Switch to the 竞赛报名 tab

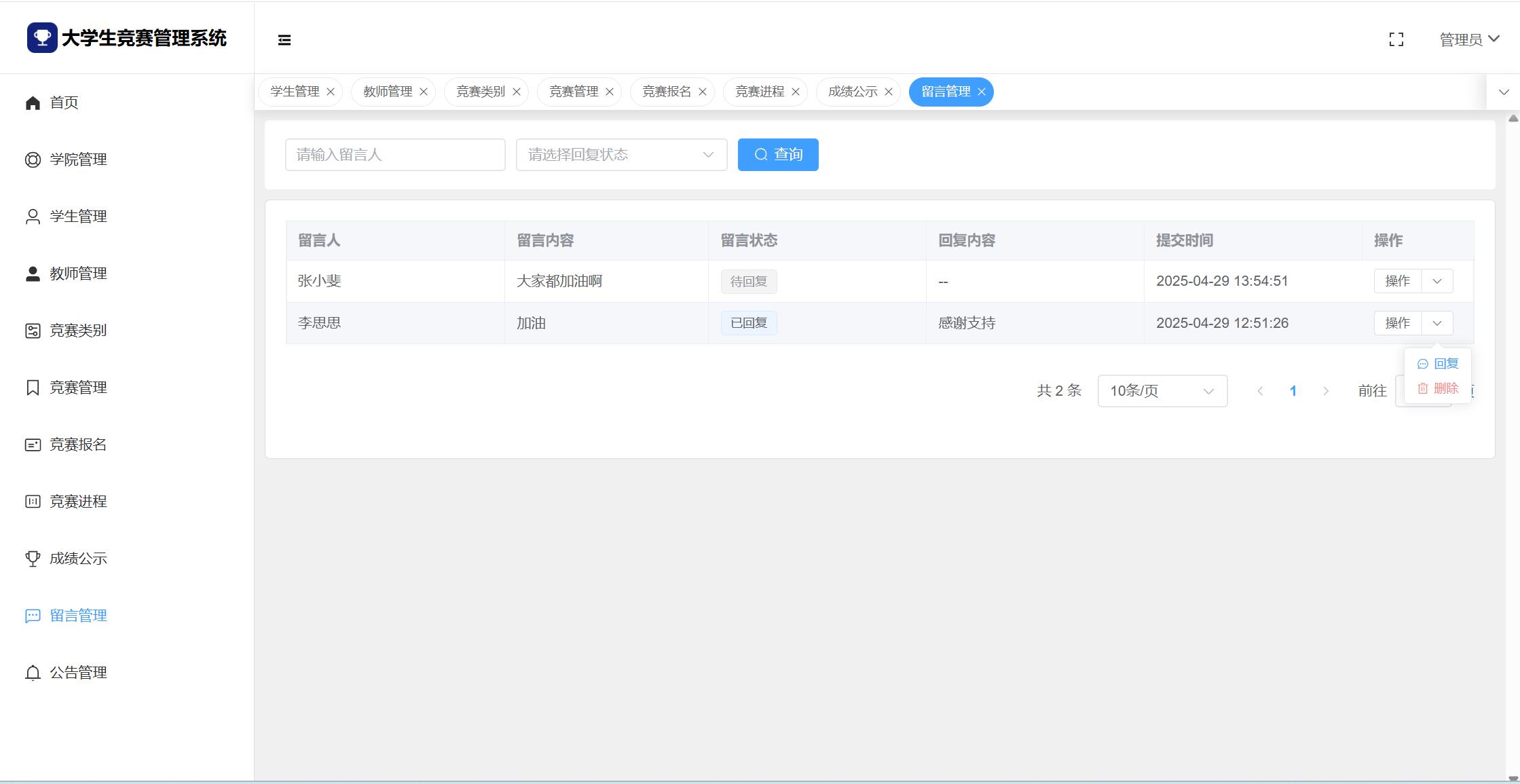click(x=666, y=92)
